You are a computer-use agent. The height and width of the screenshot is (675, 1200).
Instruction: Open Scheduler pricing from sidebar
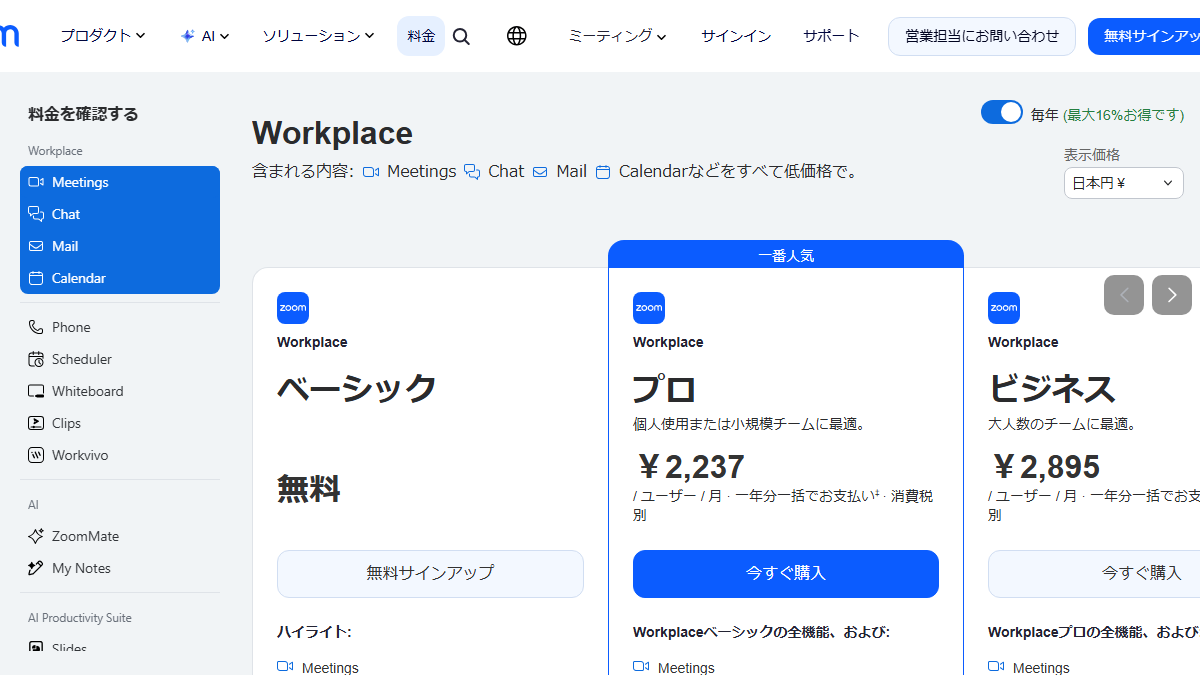click(120, 359)
